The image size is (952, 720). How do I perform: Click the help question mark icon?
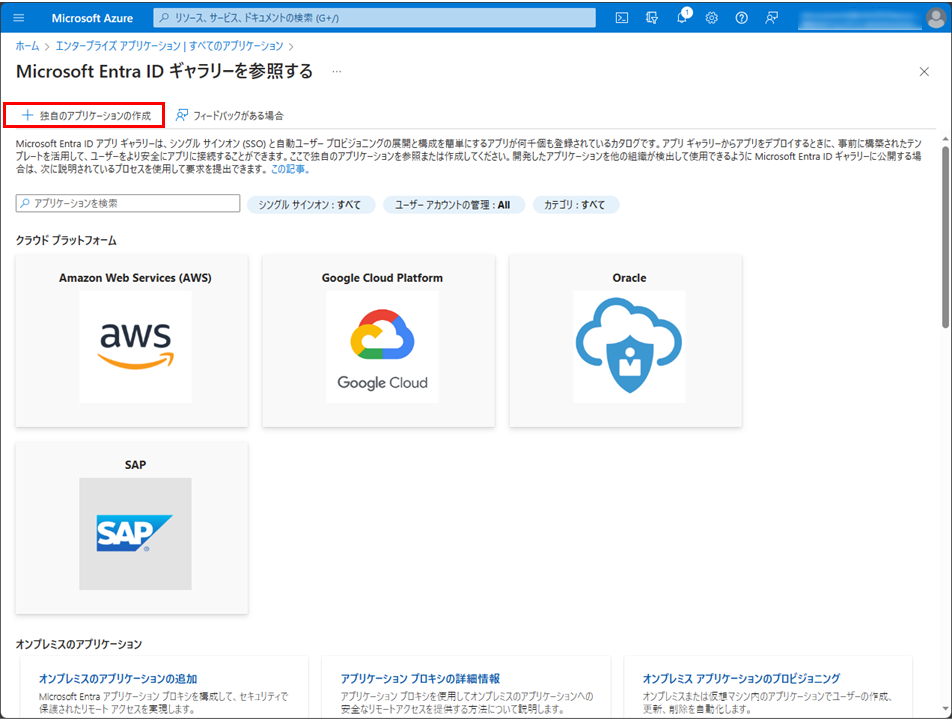pos(741,18)
